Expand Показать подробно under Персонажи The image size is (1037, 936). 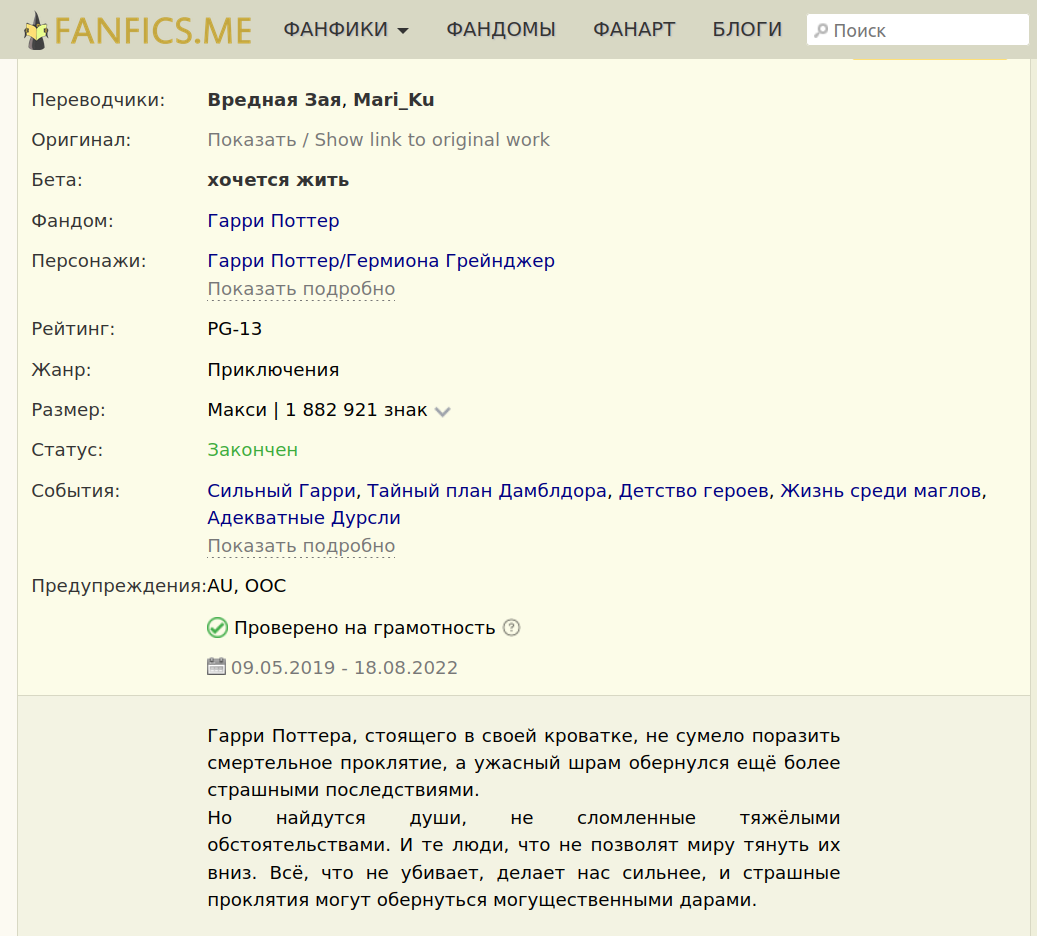(301, 289)
